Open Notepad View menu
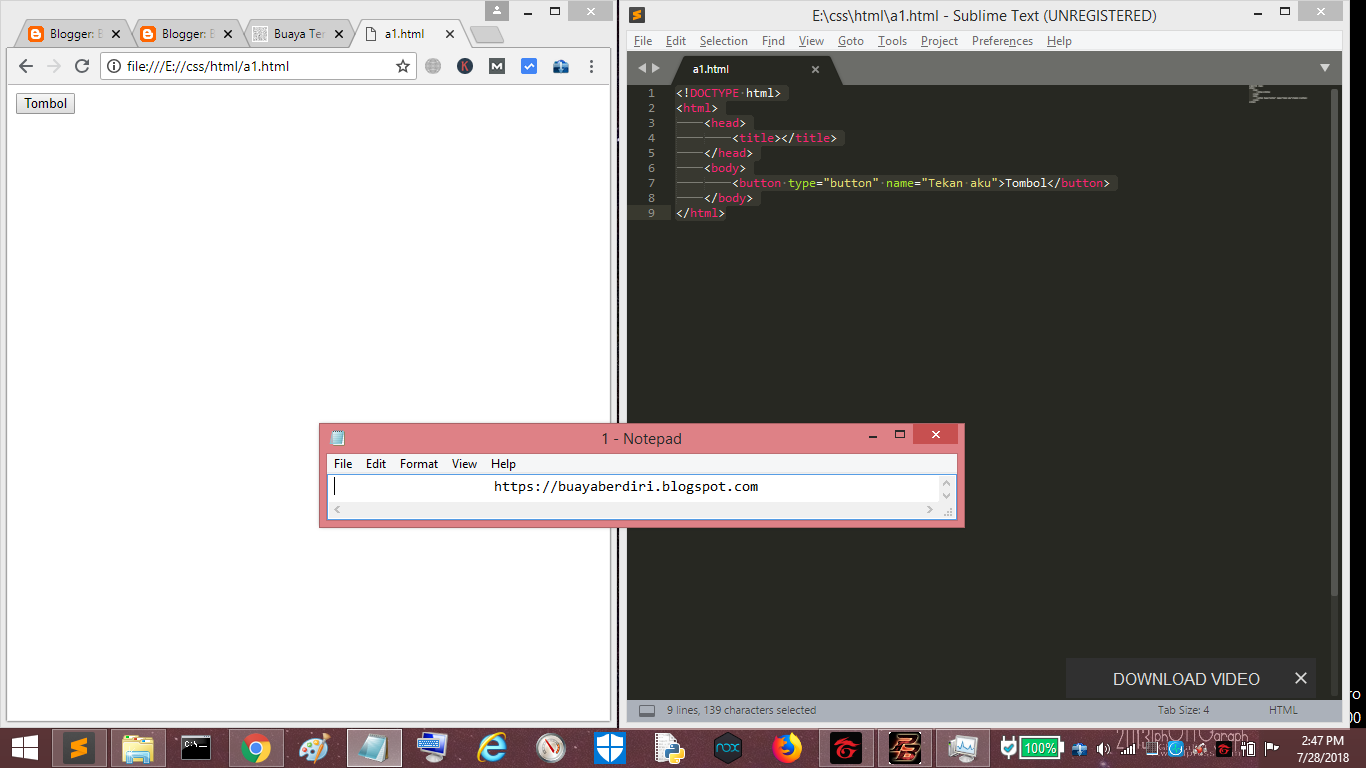The image size is (1366, 768). (x=465, y=464)
